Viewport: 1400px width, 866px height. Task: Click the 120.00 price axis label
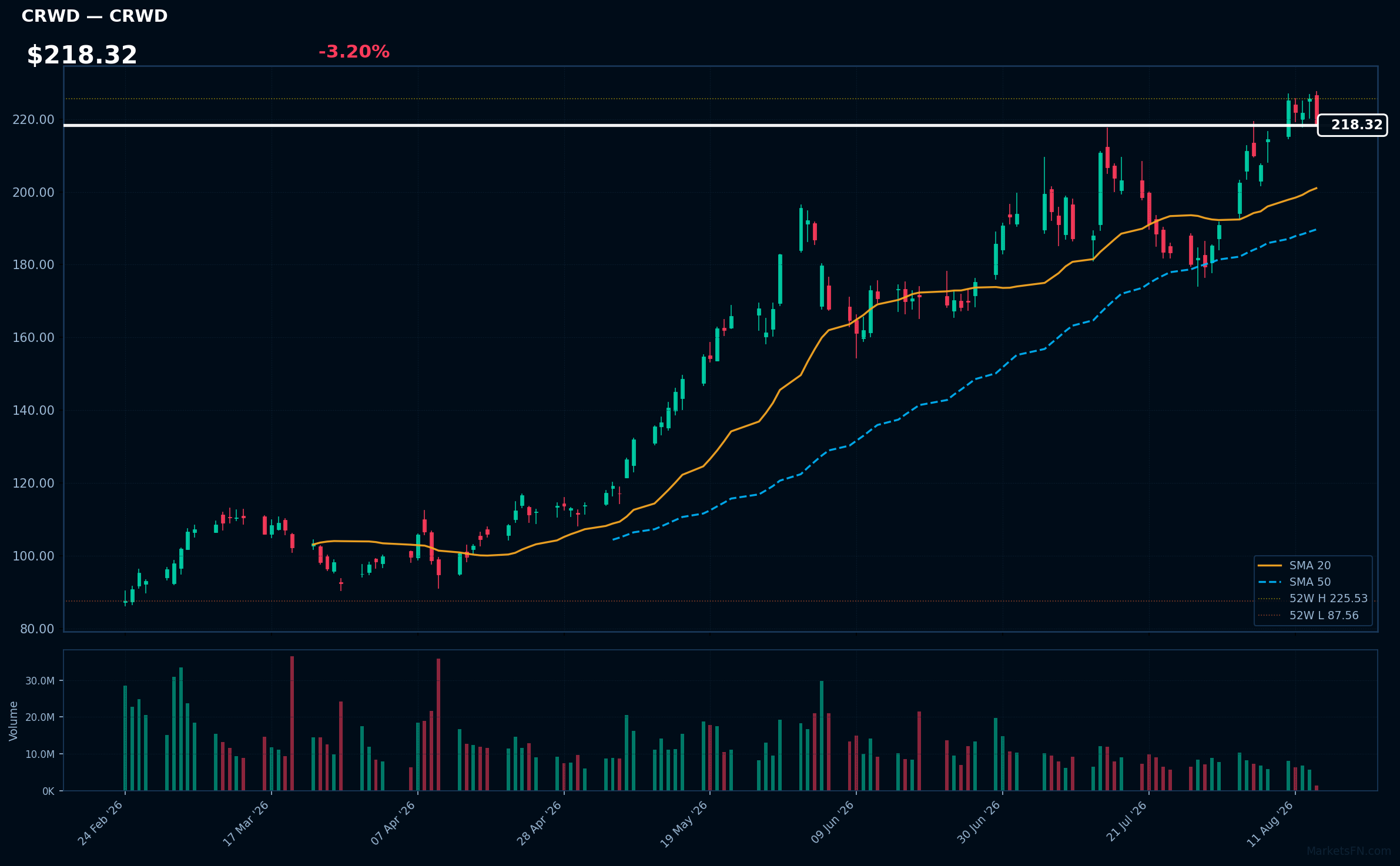click(34, 484)
